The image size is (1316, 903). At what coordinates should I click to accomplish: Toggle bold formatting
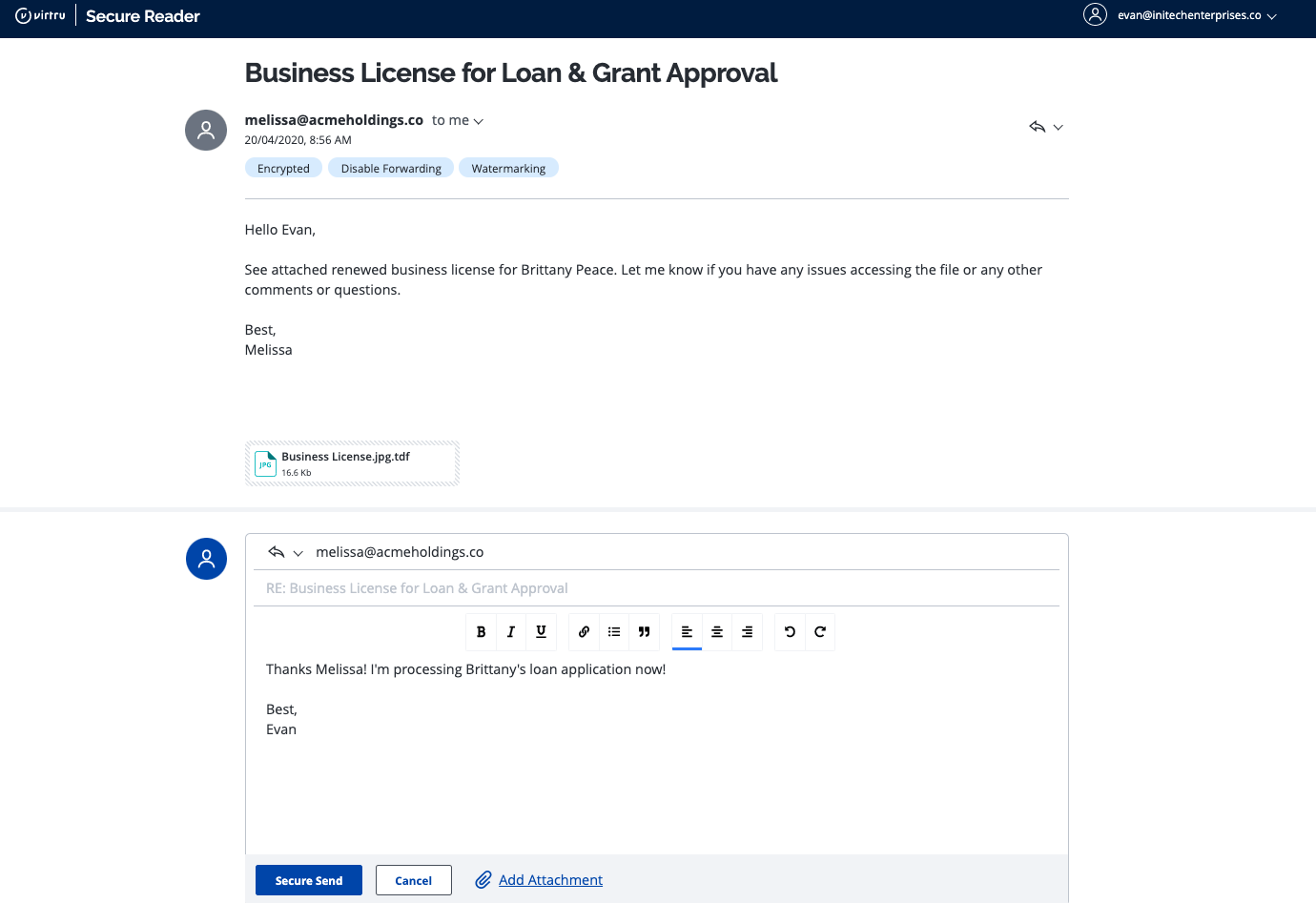click(481, 631)
